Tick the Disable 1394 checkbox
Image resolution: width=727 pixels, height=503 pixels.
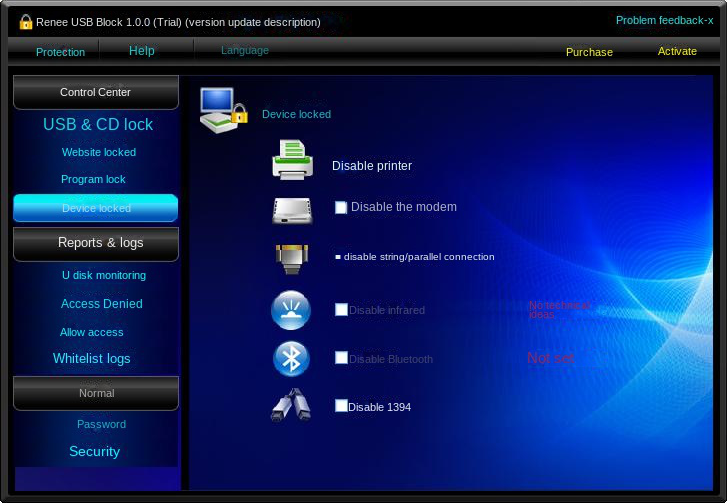(x=341, y=406)
